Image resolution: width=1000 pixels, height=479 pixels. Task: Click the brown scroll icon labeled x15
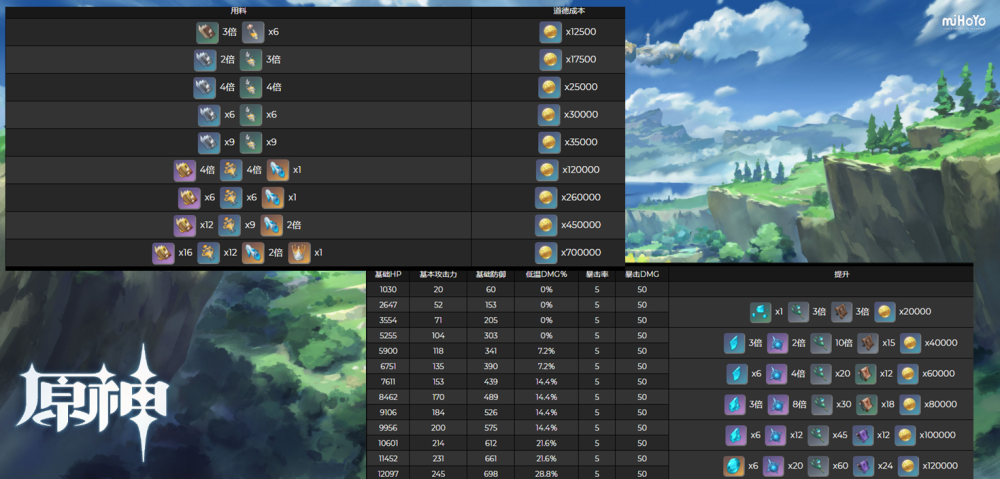(868, 343)
